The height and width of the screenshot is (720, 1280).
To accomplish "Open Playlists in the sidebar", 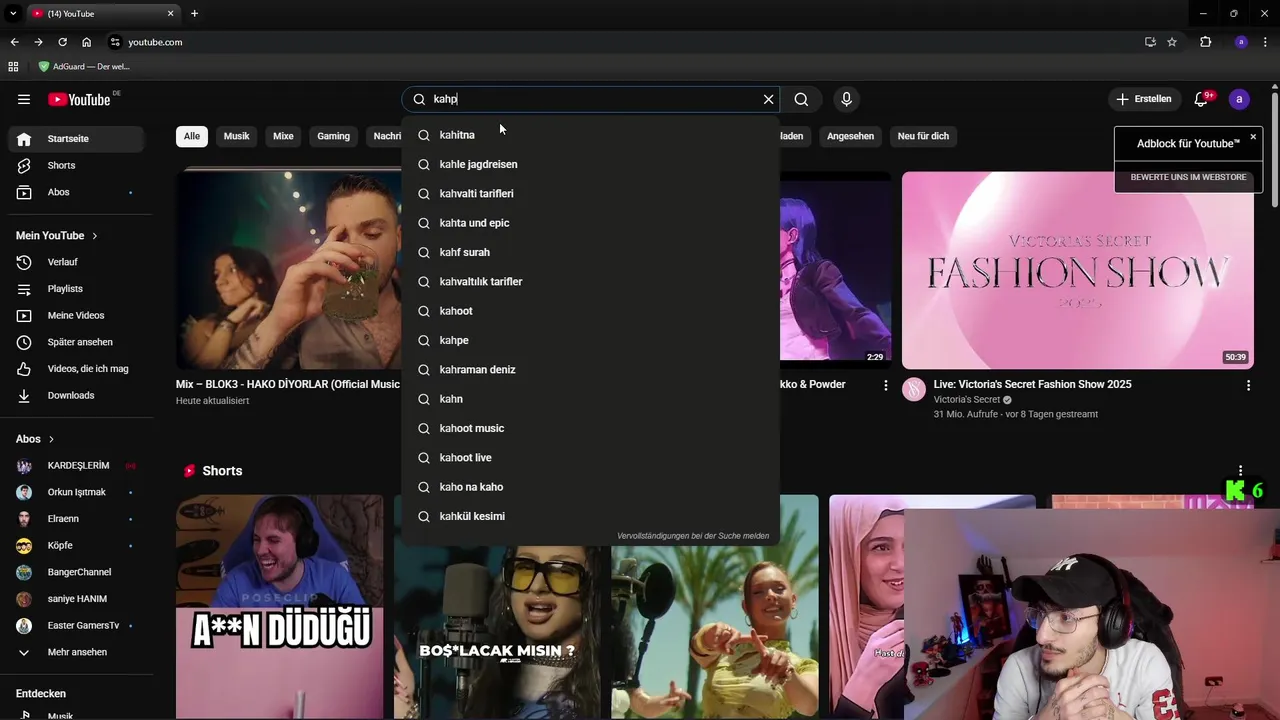I will coord(76,289).
